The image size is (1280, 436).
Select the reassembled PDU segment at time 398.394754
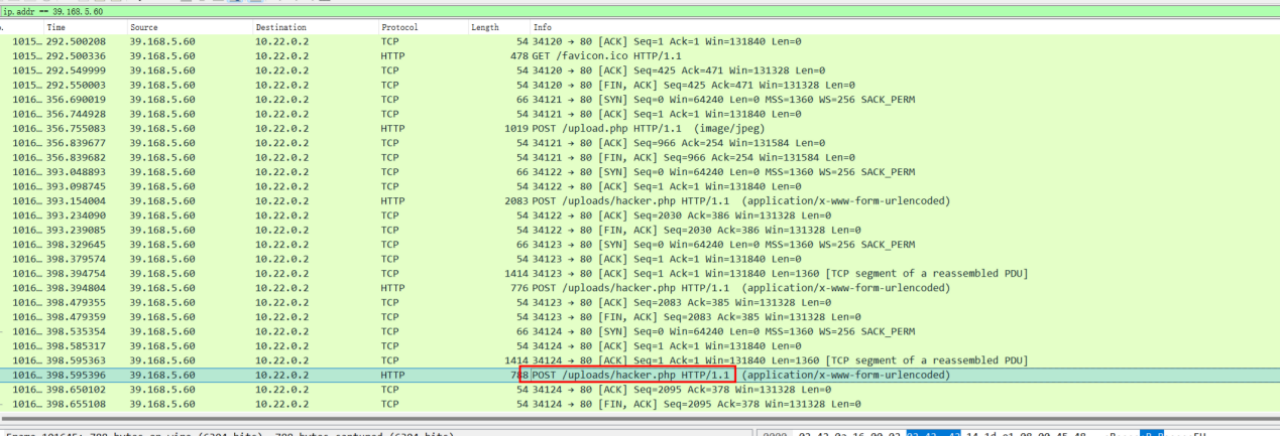(640, 273)
